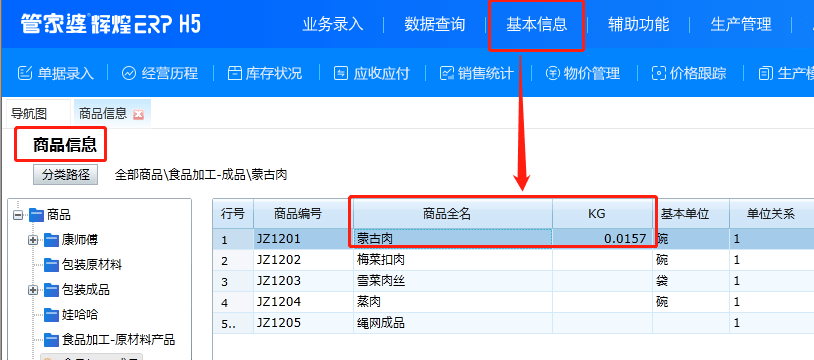This screenshot has width=814, height=360.
Task: Collapse the 商品 root tree node
Action: click(19, 215)
